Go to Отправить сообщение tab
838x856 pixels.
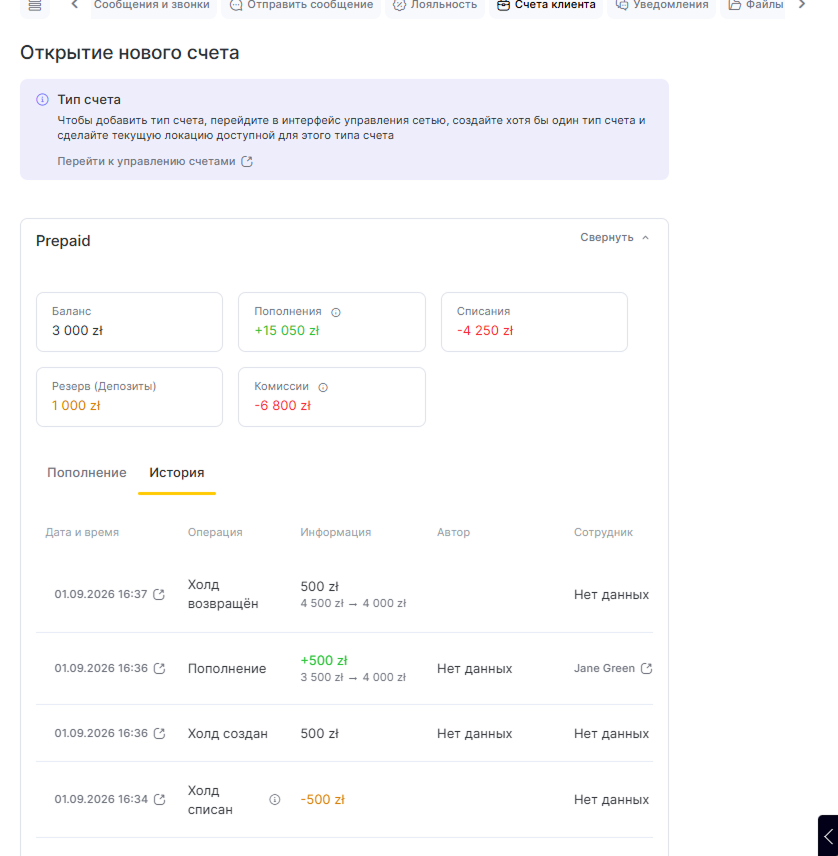pyautogui.click(x=301, y=6)
